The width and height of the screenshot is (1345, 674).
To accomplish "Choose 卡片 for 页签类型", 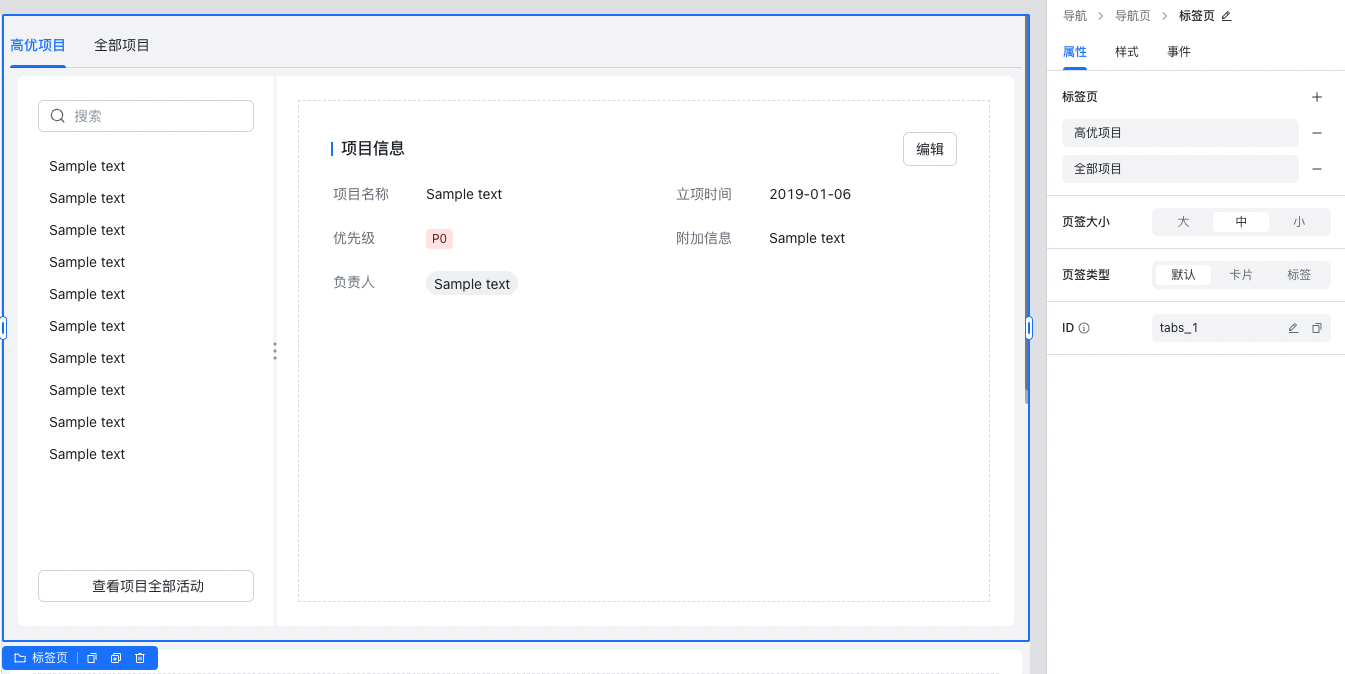I will [x=1241, y=275].
